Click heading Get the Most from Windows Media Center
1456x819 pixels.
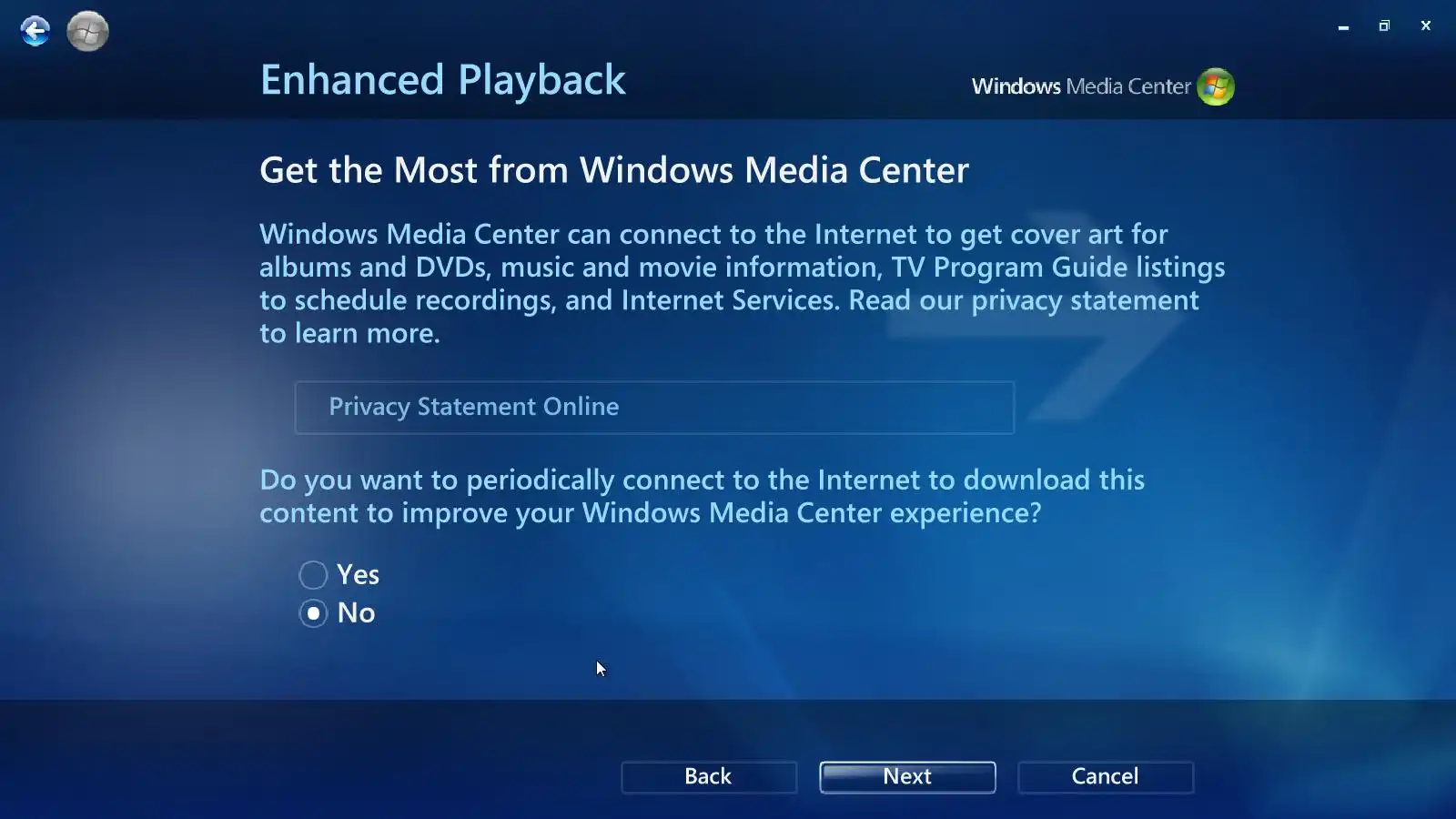point(614,170)
